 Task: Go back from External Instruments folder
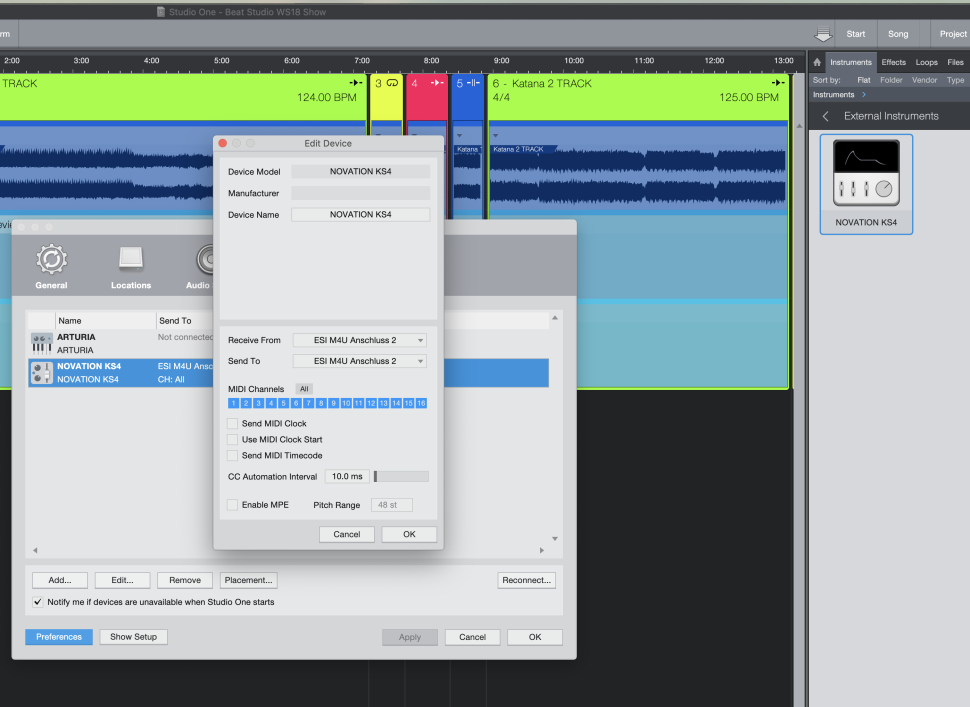826,116
